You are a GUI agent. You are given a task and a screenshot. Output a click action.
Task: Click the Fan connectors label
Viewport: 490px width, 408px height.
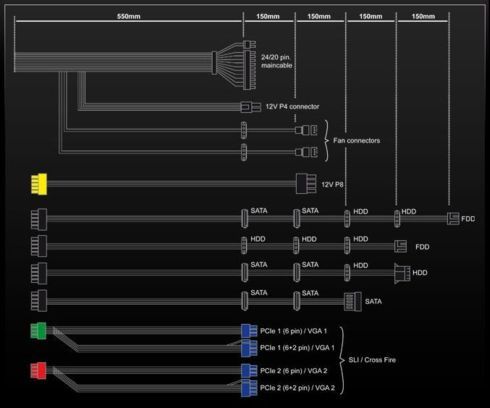pos(356,141)
